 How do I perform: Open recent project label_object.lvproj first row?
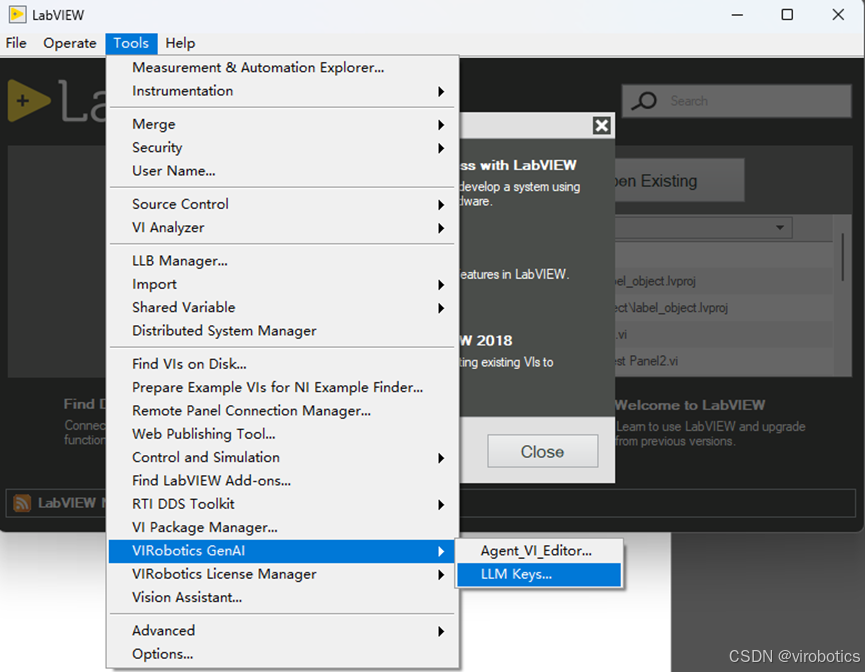click(723, 281)
